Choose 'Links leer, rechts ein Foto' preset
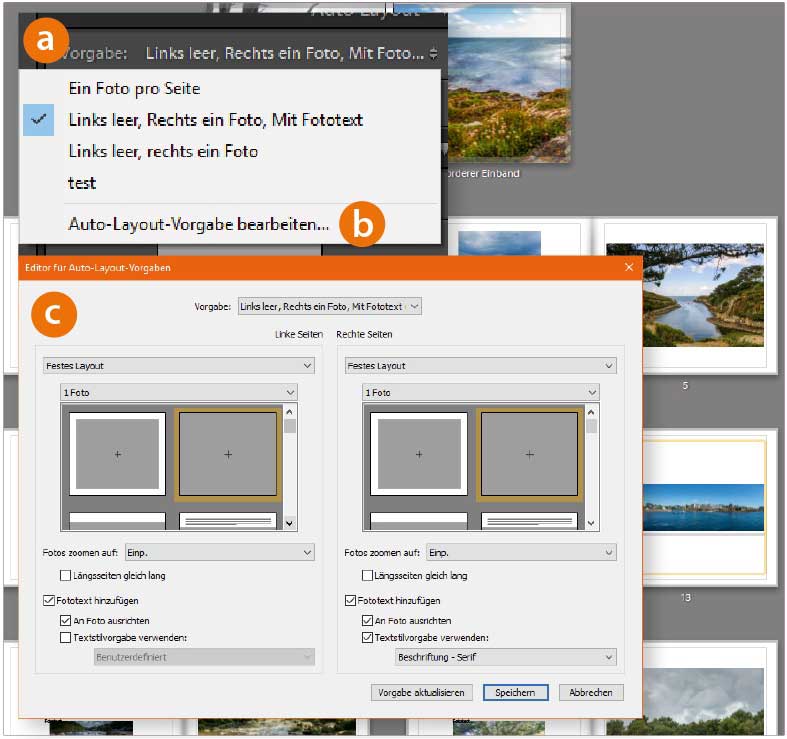The image size is (787, 739). pos(163,151)
